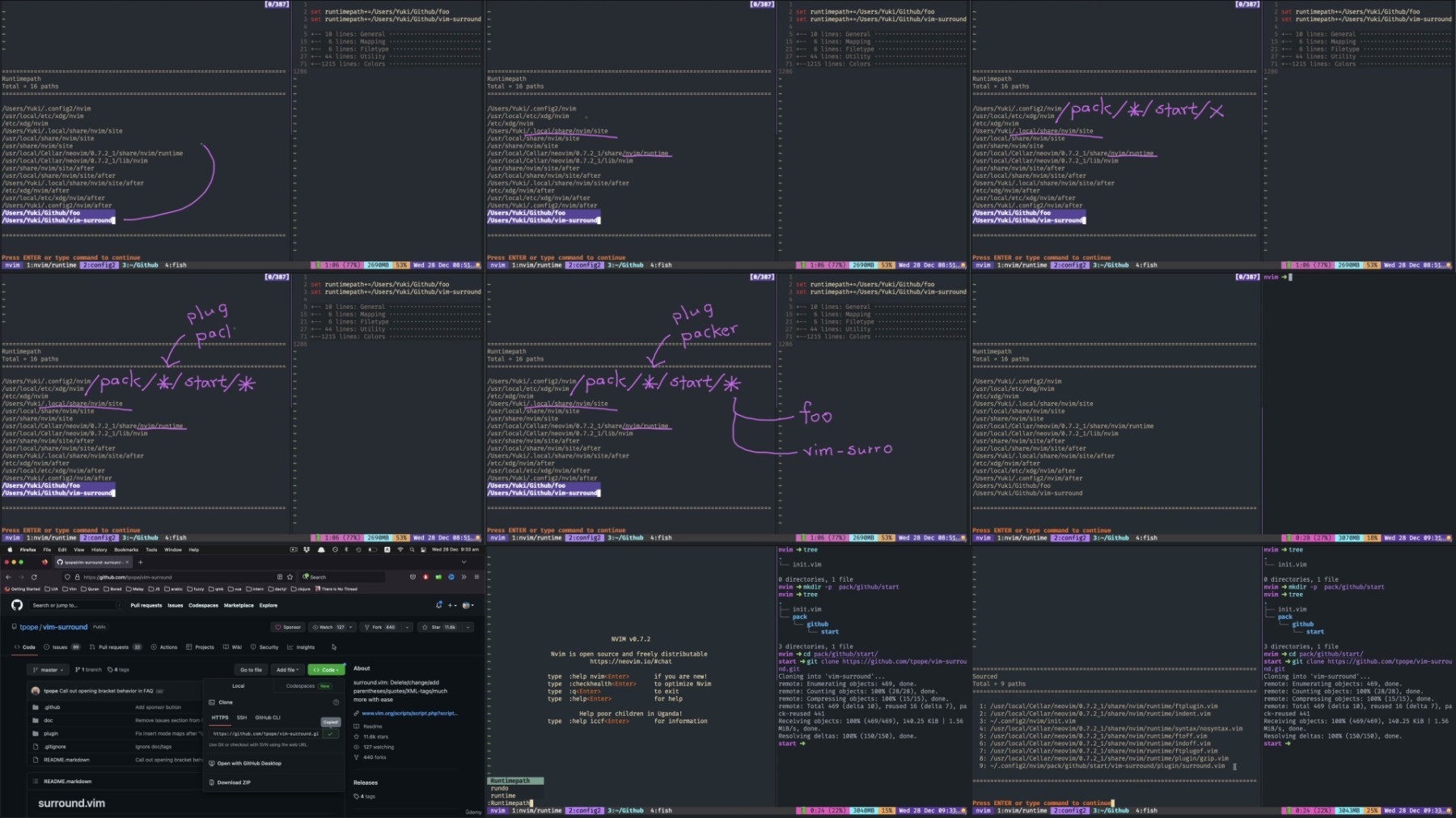
Task: Open the Firefox hamburger menu
Action: click(476, 577)
